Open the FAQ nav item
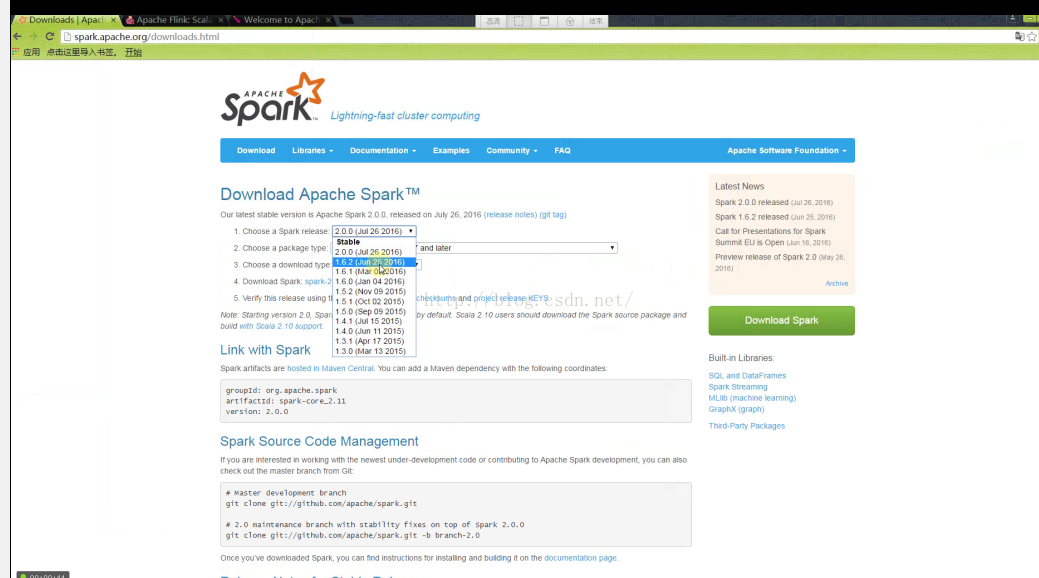The width and height of the screenshot is (1039, 578). tap(563, 150)
